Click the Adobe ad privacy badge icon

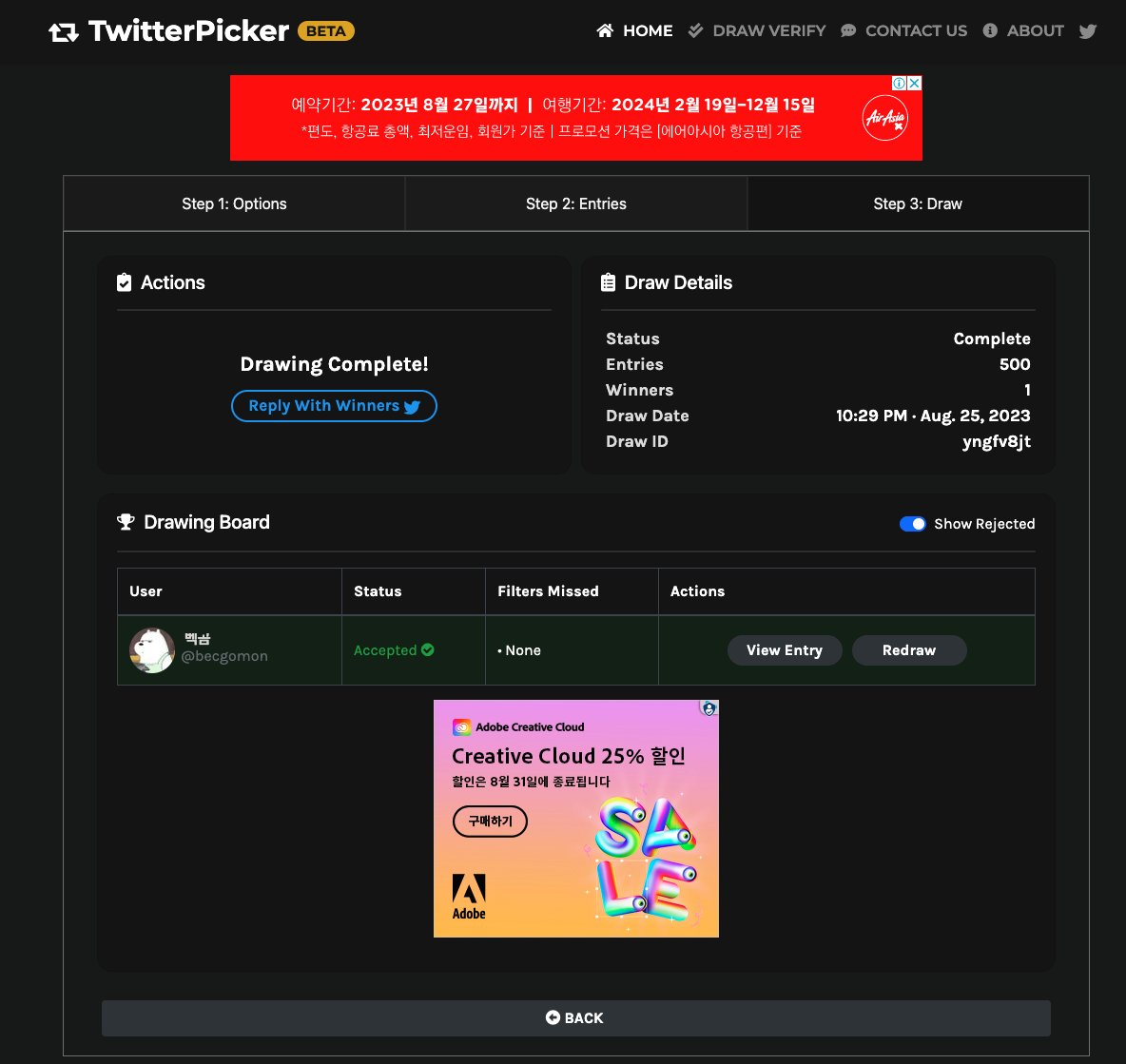click(709, 708)
